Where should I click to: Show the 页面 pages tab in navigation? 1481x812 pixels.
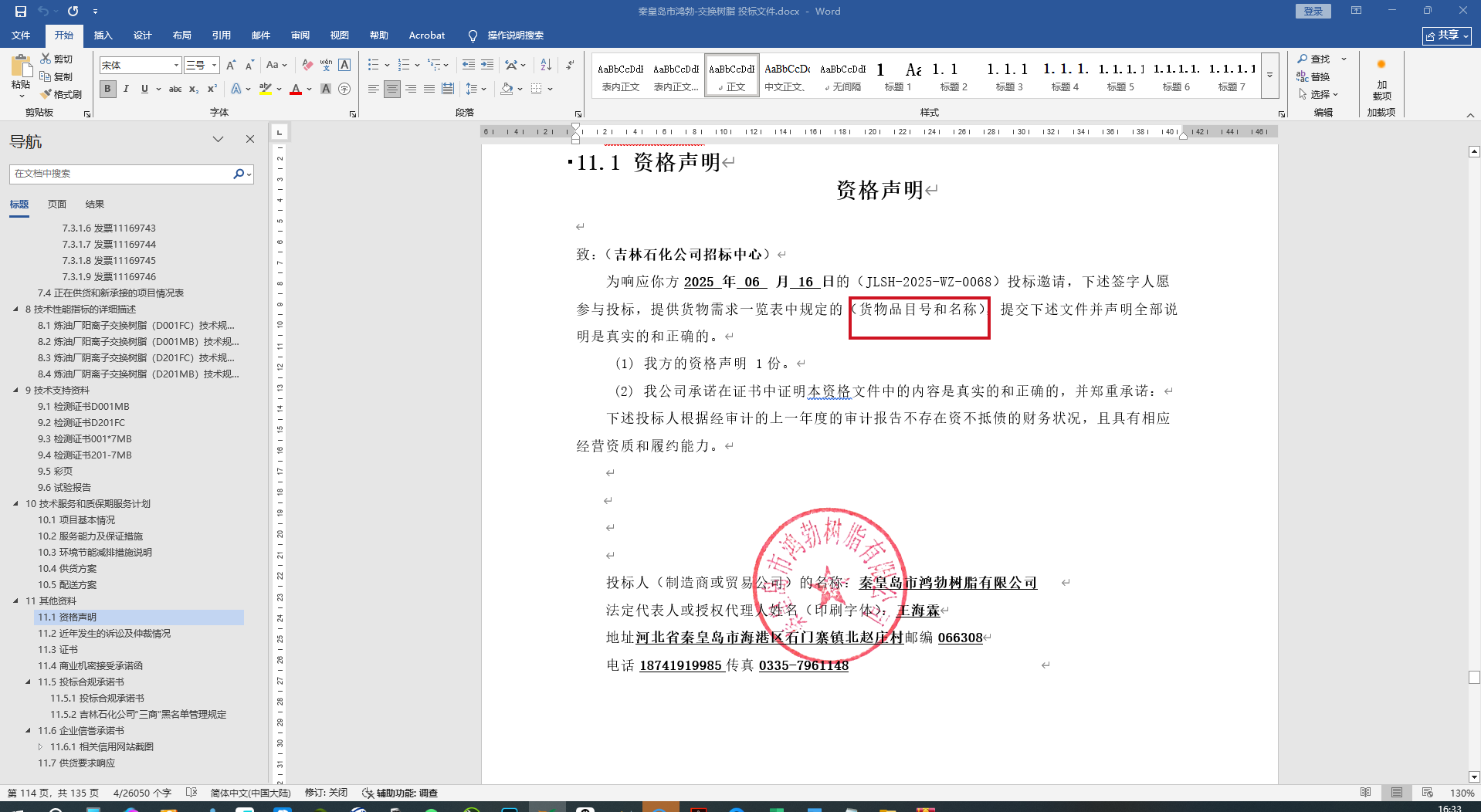(x=57, y=205)
